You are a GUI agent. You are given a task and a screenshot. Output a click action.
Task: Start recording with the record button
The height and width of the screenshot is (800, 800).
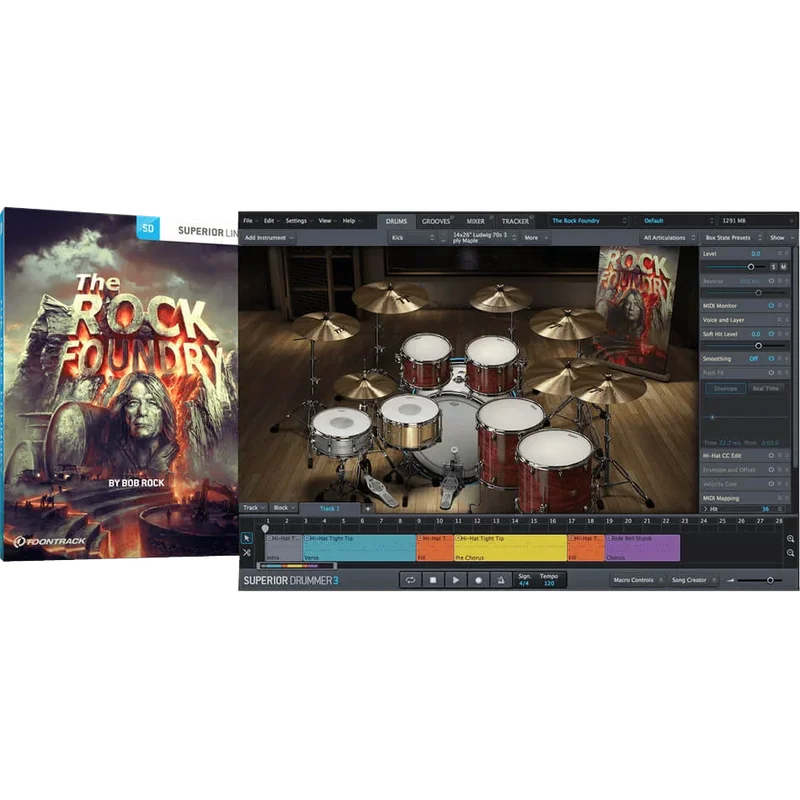pyautogui.click(x=478, y=580)
